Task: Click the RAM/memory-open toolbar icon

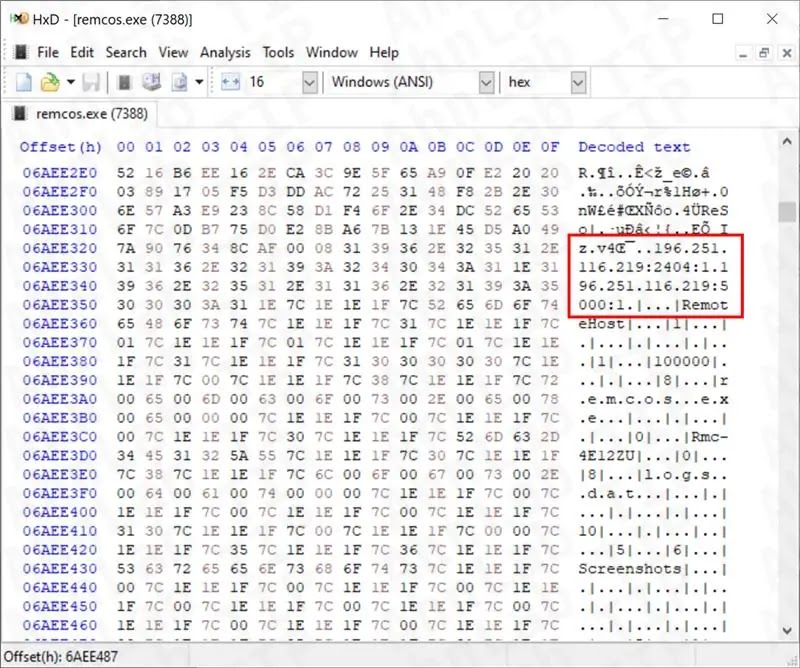Action: pyautogui.click(x=153, y=82)
